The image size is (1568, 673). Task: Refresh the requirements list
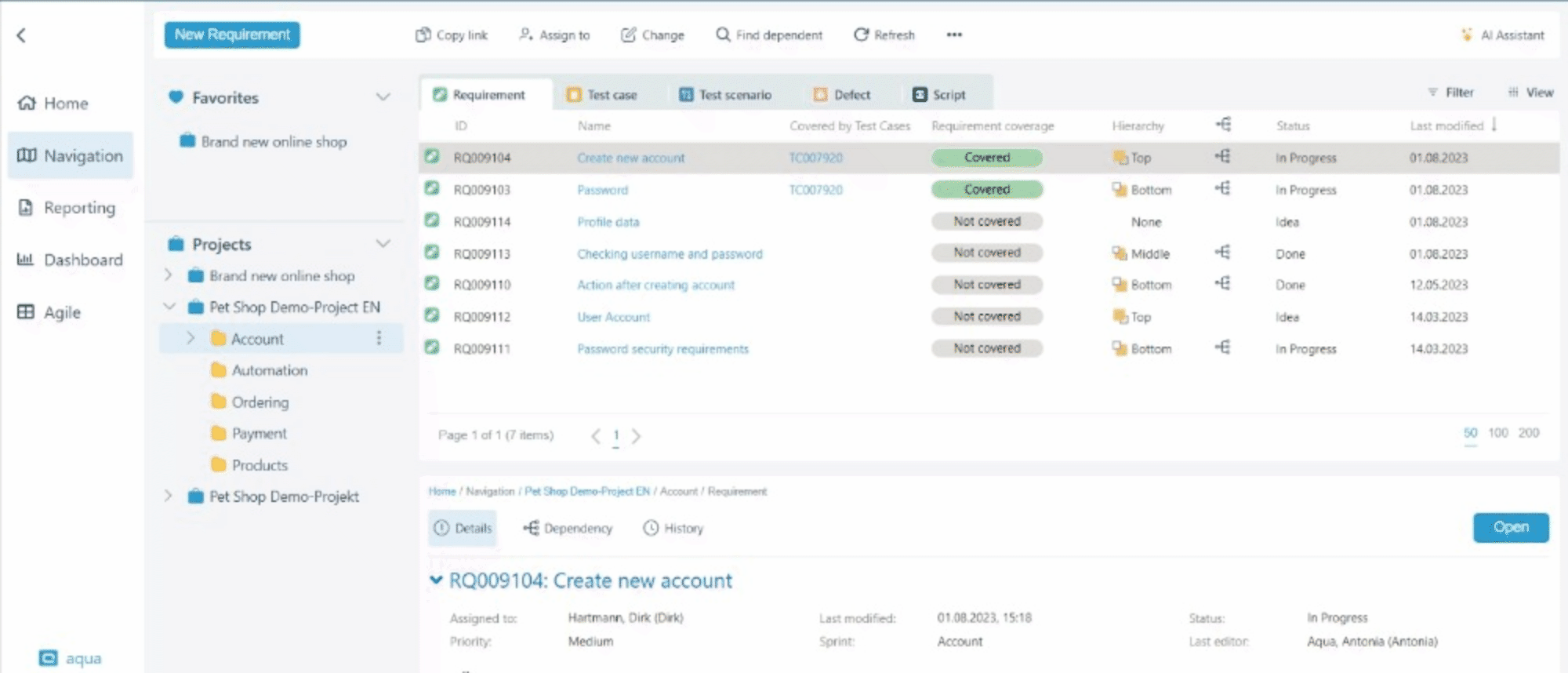[861, 35]
